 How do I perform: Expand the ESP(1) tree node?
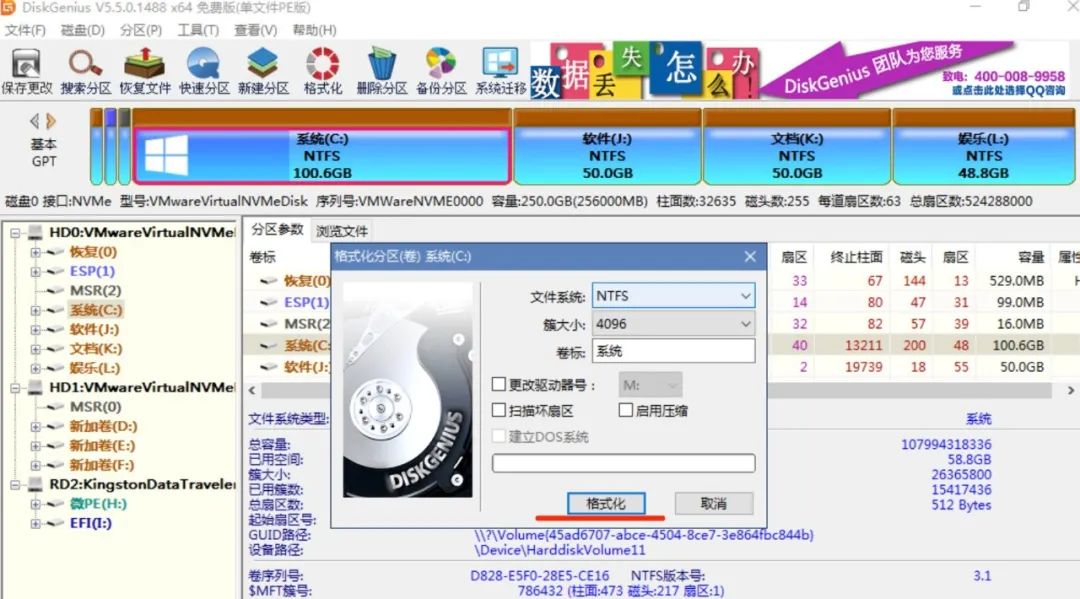coord(35,271)
